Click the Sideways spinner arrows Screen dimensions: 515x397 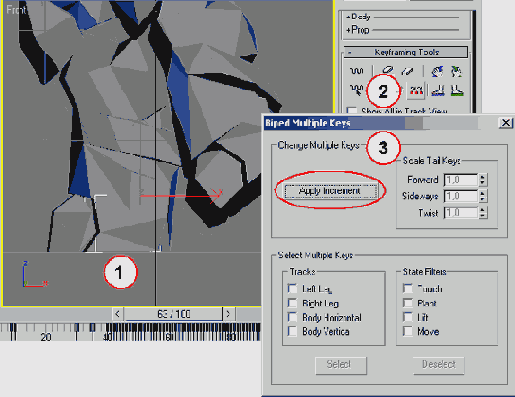[x=482, y=196]
